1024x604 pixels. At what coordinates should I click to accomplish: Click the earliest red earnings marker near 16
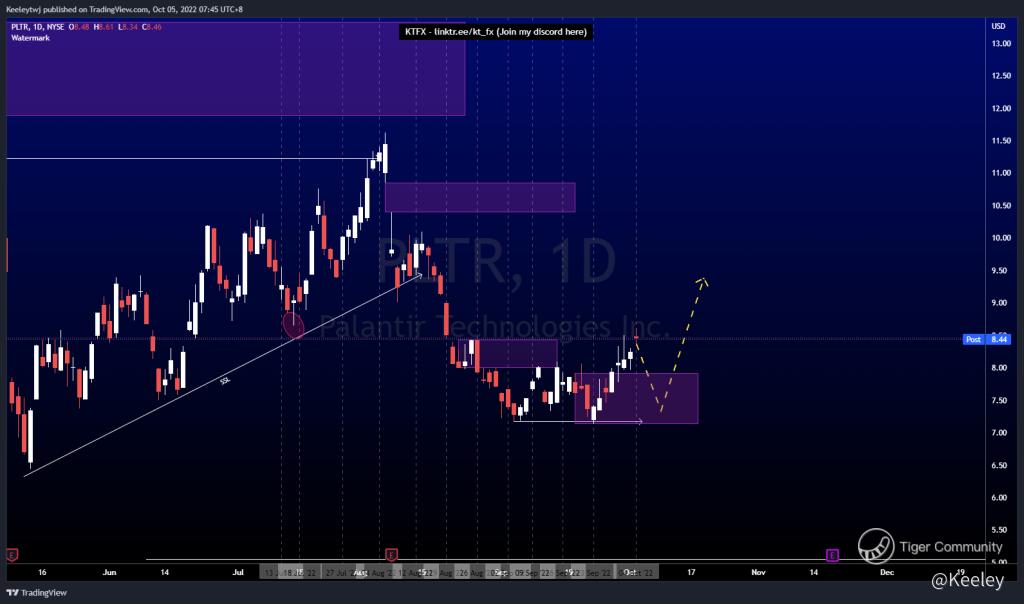12,555
